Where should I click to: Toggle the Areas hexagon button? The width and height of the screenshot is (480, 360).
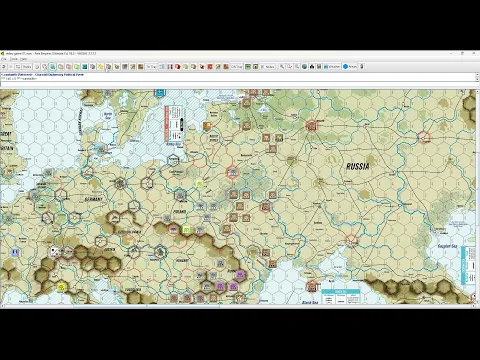[350, 67]
